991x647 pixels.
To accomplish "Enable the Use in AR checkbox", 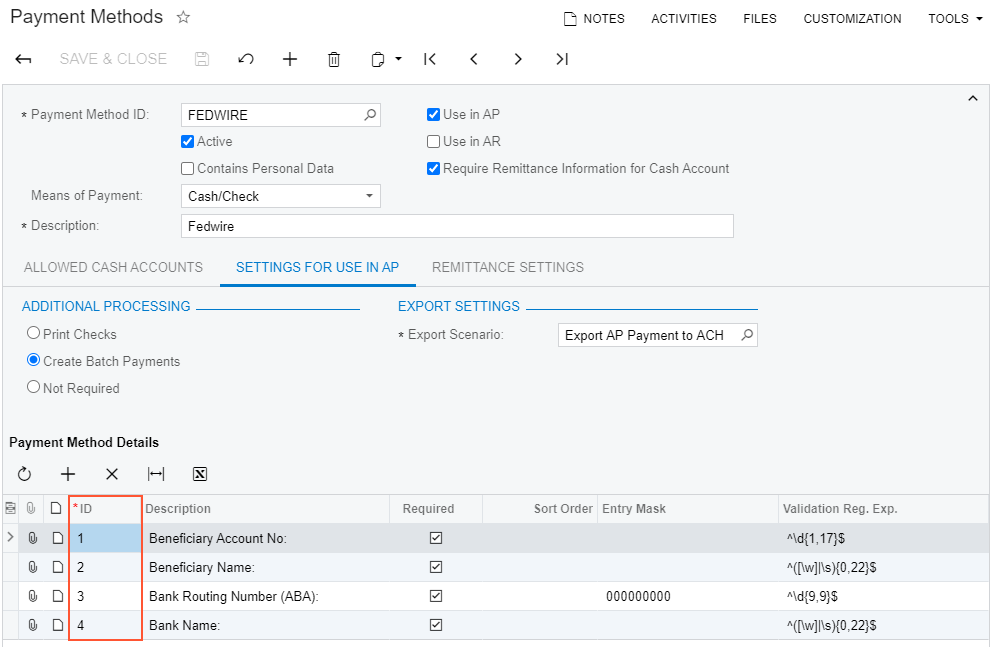I will pyautogui.click(x=433, y=141).
